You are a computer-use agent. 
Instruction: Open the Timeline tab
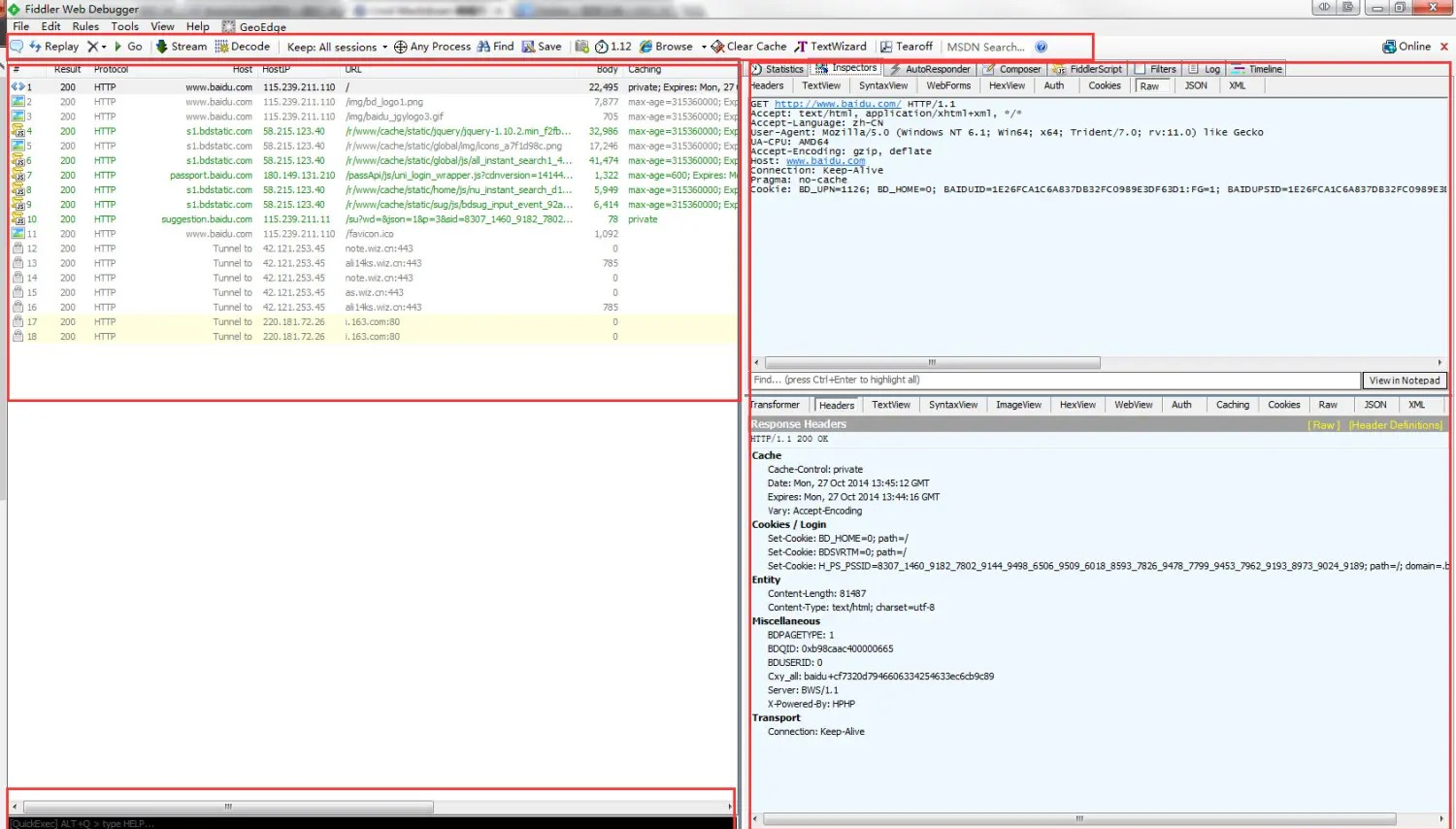point(1257,69)
